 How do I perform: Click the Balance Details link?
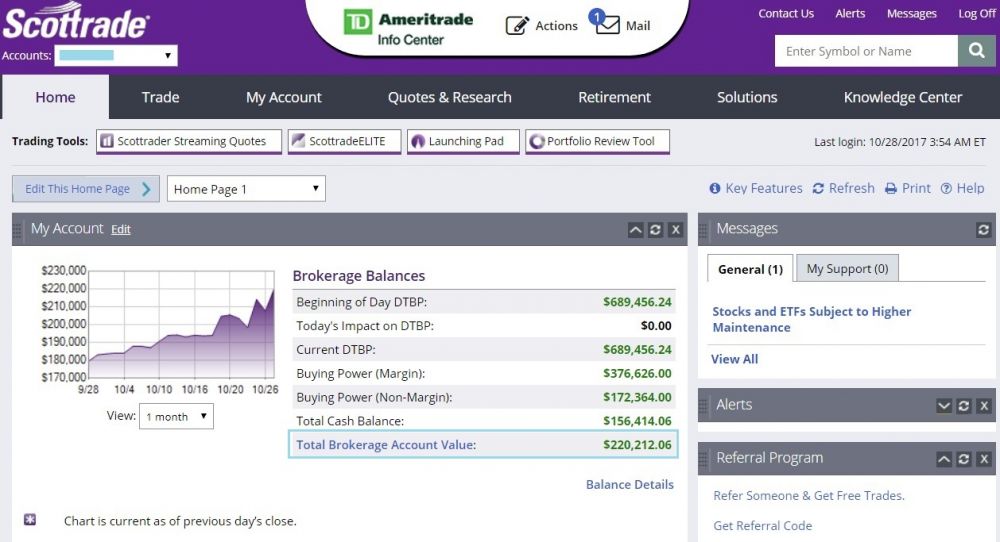tap(629, 485)
